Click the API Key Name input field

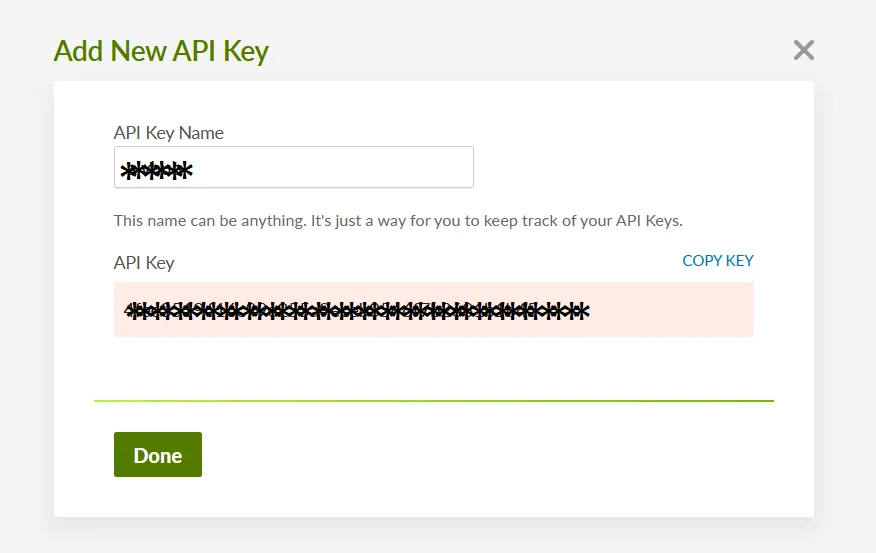[294, 167]
